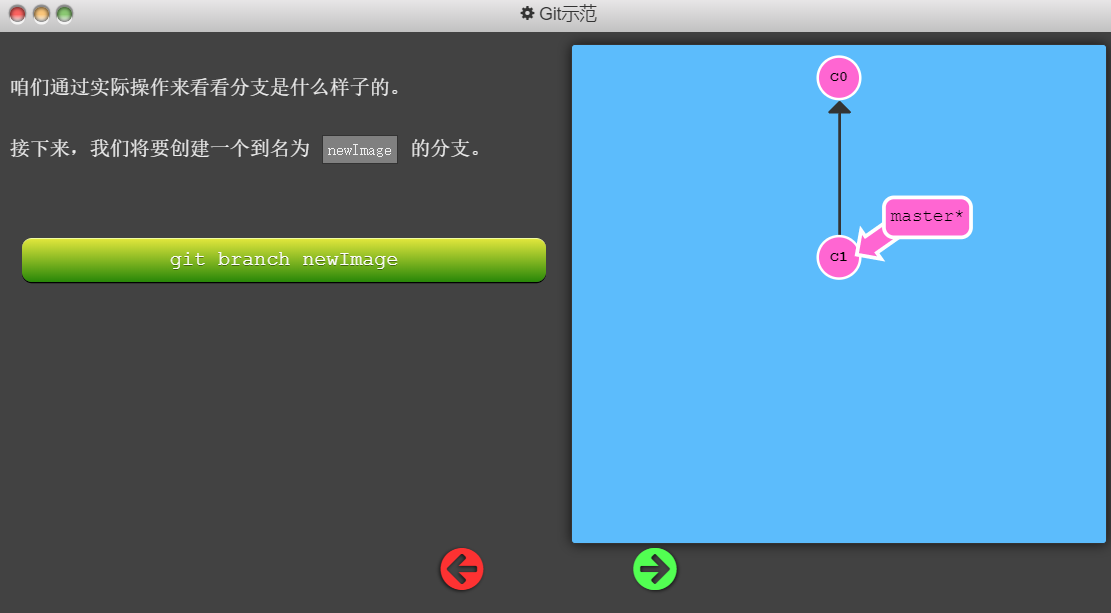The width and height of the screenshot is (1111, 613).
Task: Click the black arrowhead below C0
Action: coord(839,107)
